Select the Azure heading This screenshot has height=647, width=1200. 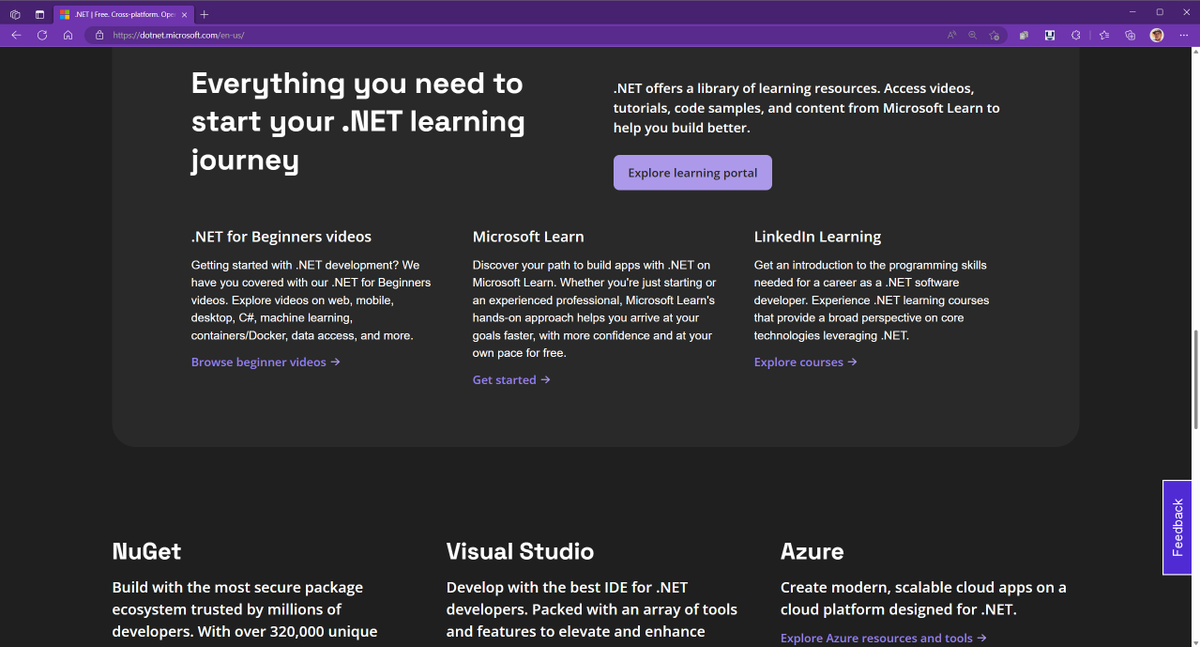coord(812,551)
